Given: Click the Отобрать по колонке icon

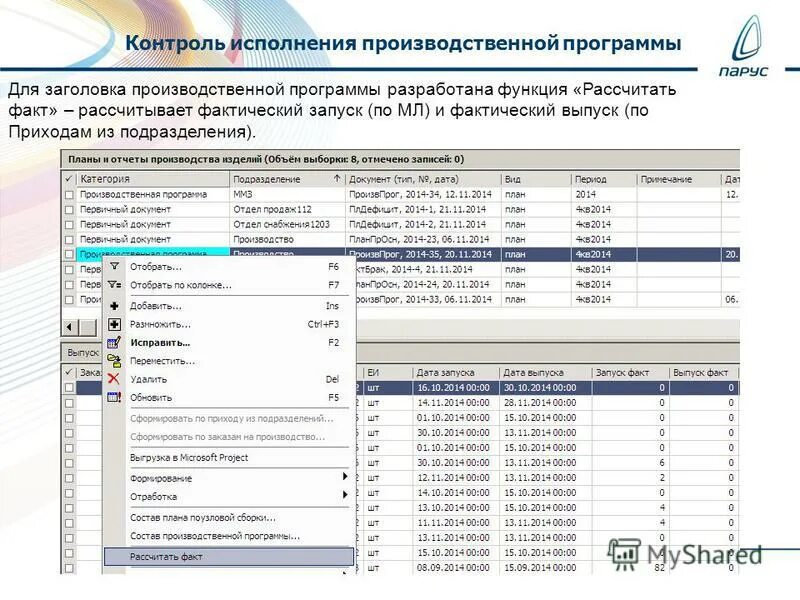Looking at the screenshot, I should point(115,286).
